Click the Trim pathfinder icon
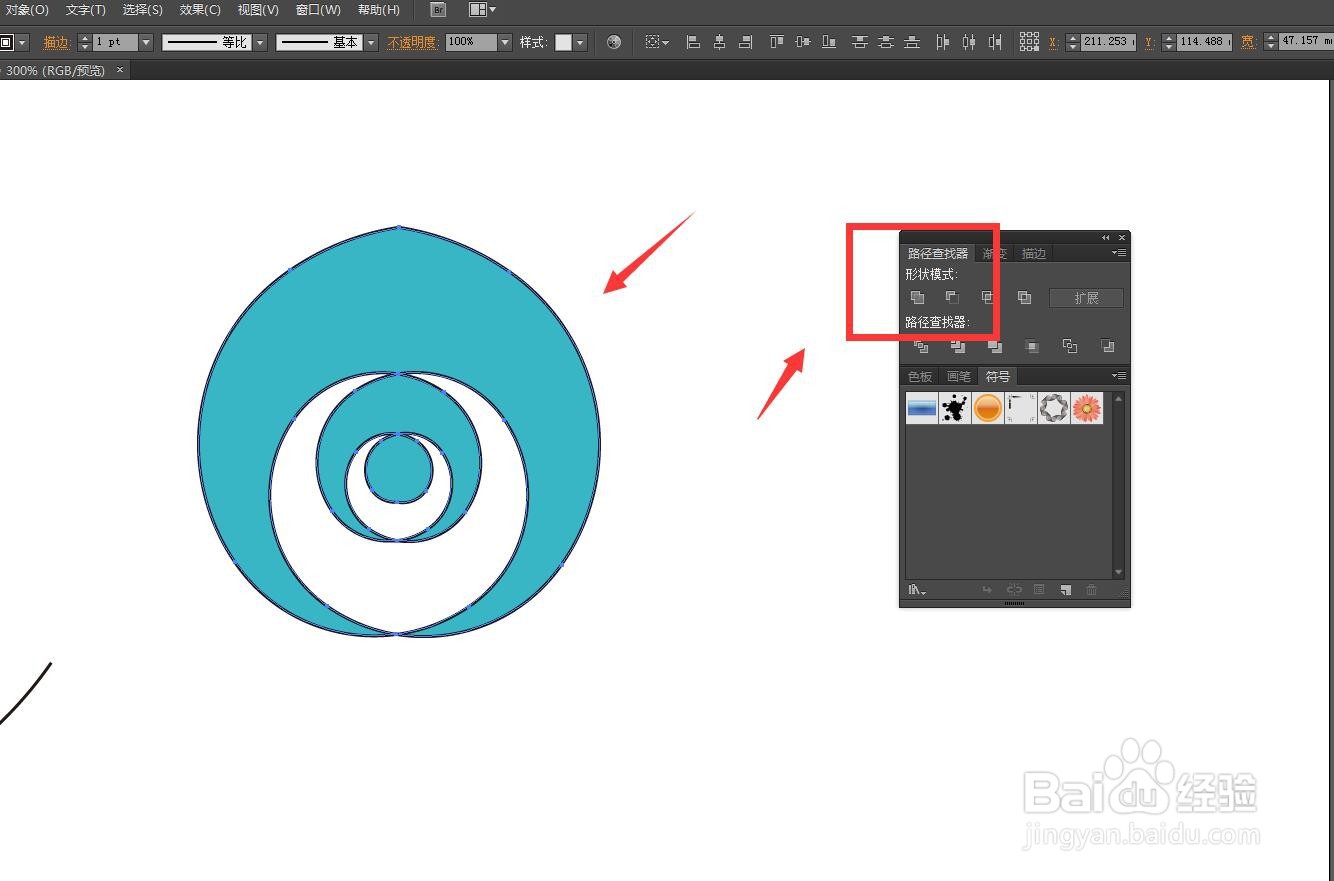 958,346
